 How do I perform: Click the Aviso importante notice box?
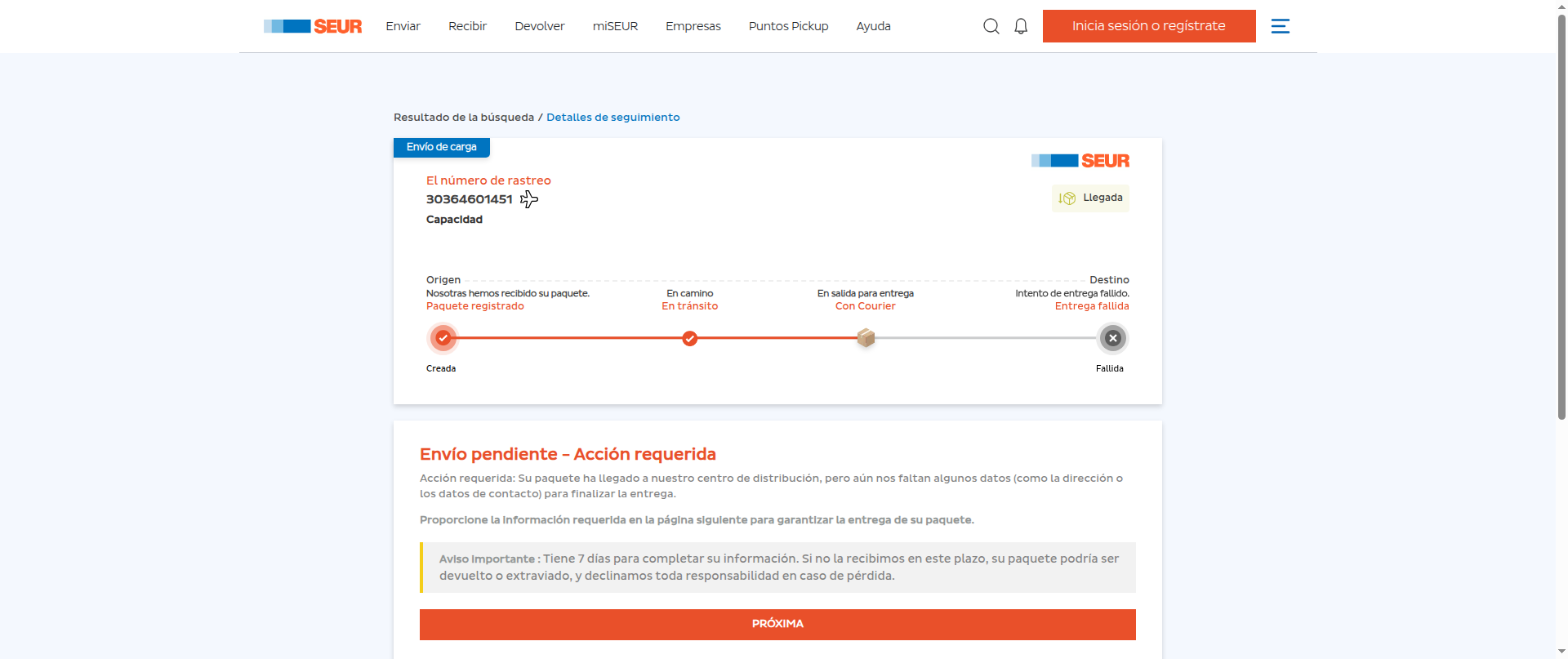click(x=777, y=568)
